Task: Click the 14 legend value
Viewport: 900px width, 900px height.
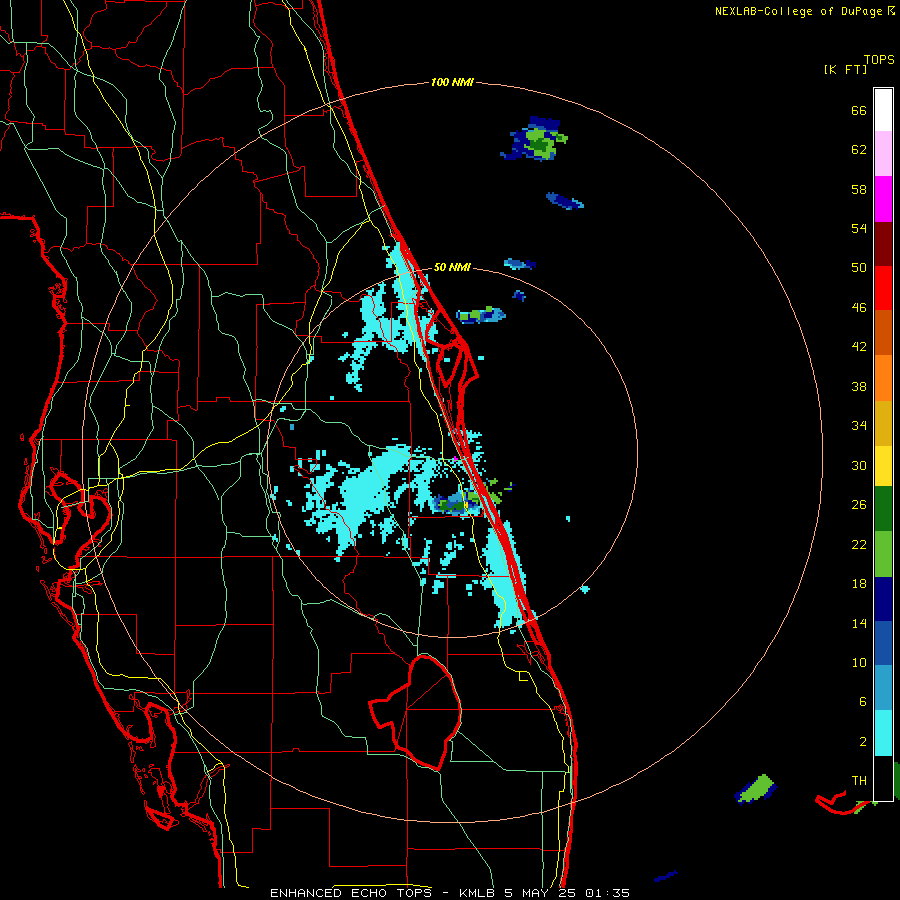Action: click(859, 623)
